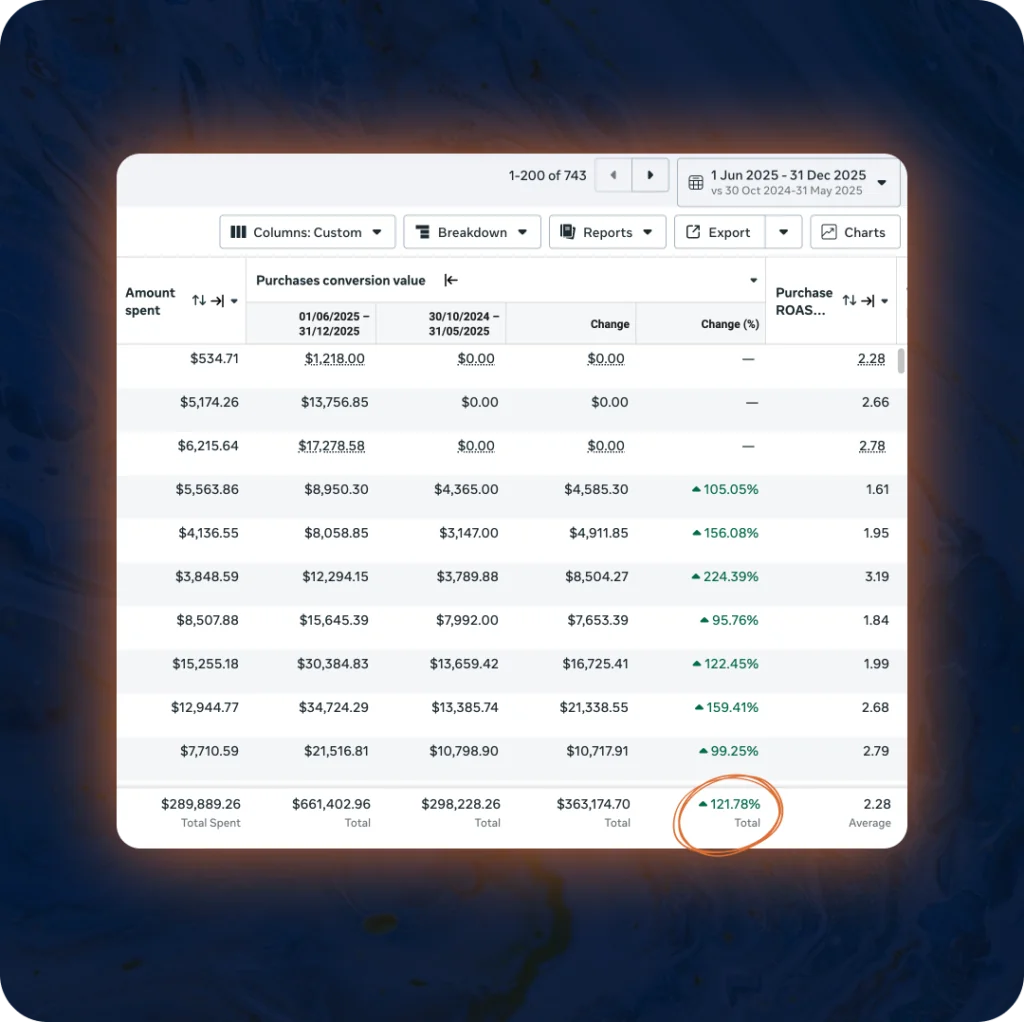Open the Columns: Custom dropdown
Image resolution: width=1024 pixels, height=1022 pixels.
[x=307, y=232]
